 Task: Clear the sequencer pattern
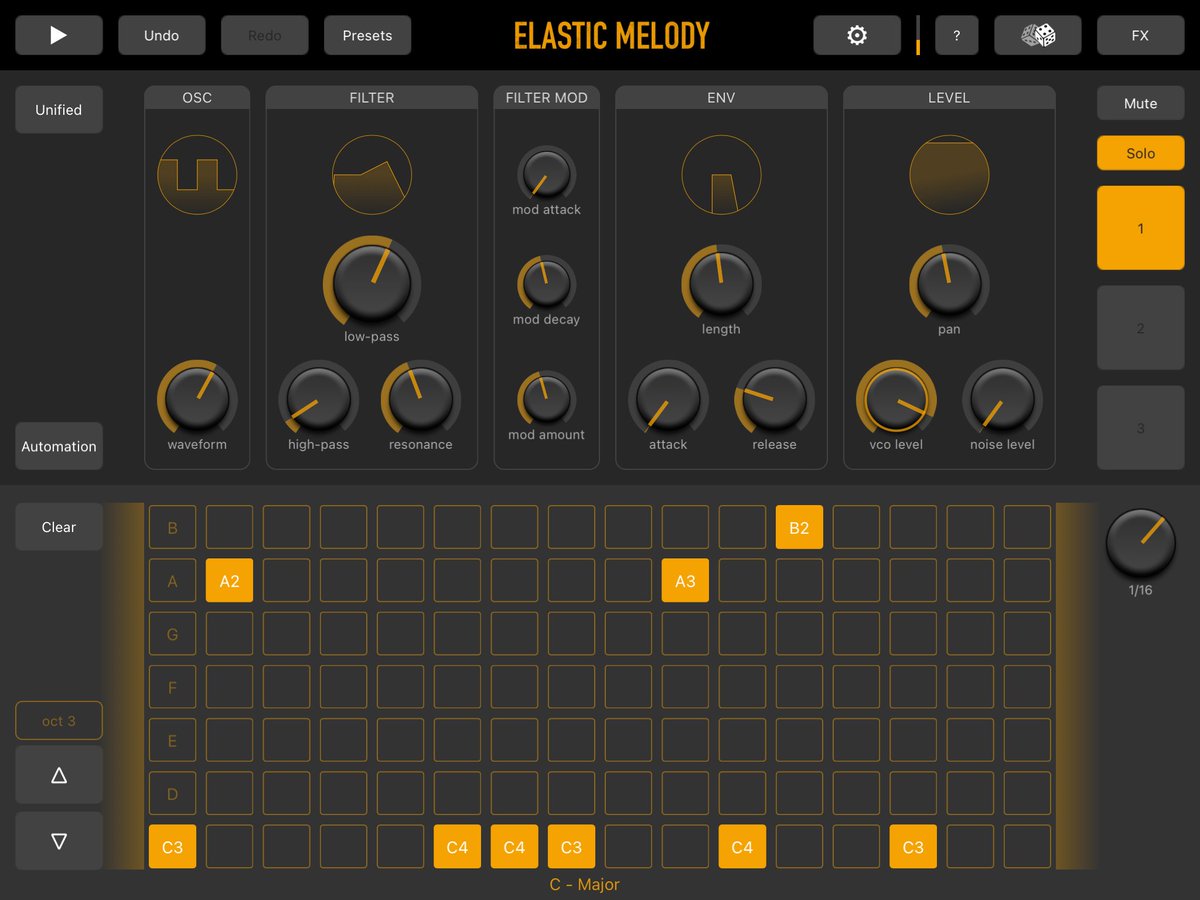pos(58,526)
